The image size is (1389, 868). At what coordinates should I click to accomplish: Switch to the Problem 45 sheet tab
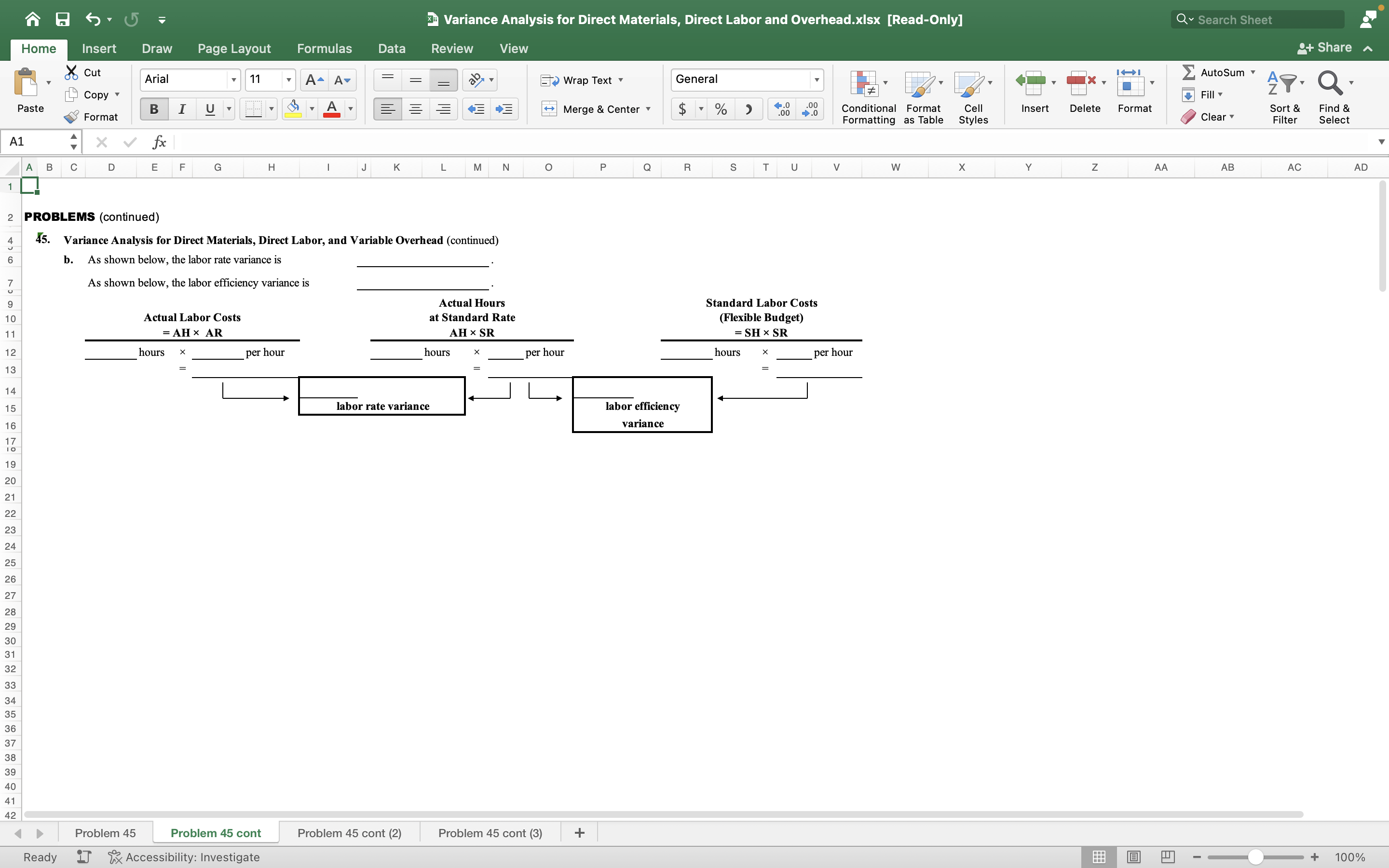point(105,833)
